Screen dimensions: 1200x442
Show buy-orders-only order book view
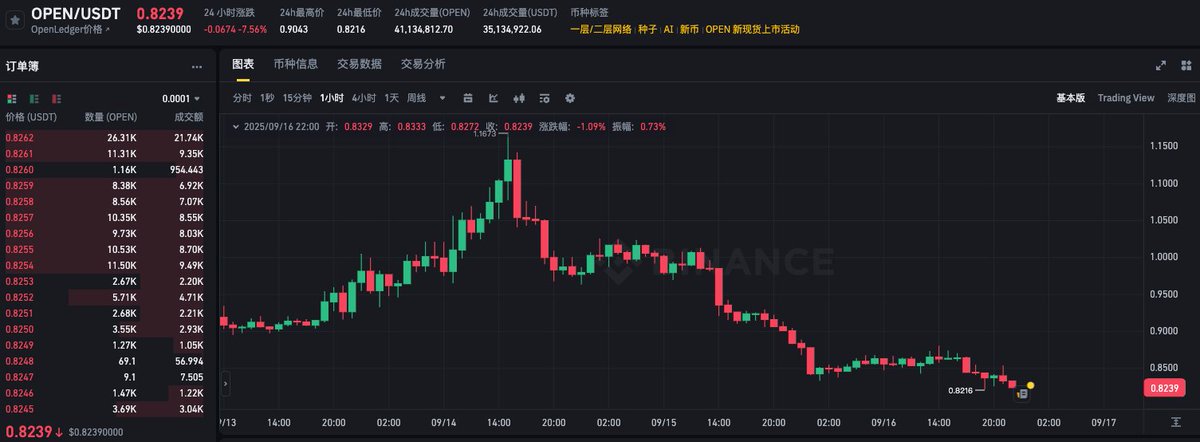coord(35,98)
